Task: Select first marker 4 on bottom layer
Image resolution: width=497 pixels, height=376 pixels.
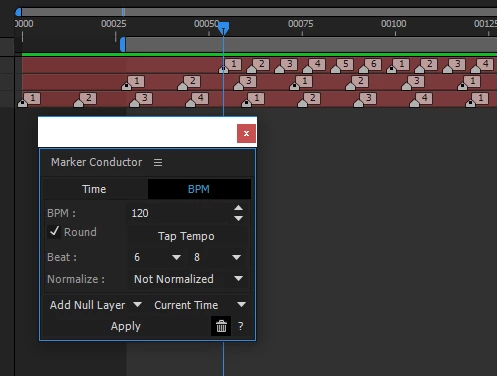Action: (x=196, y=100)
